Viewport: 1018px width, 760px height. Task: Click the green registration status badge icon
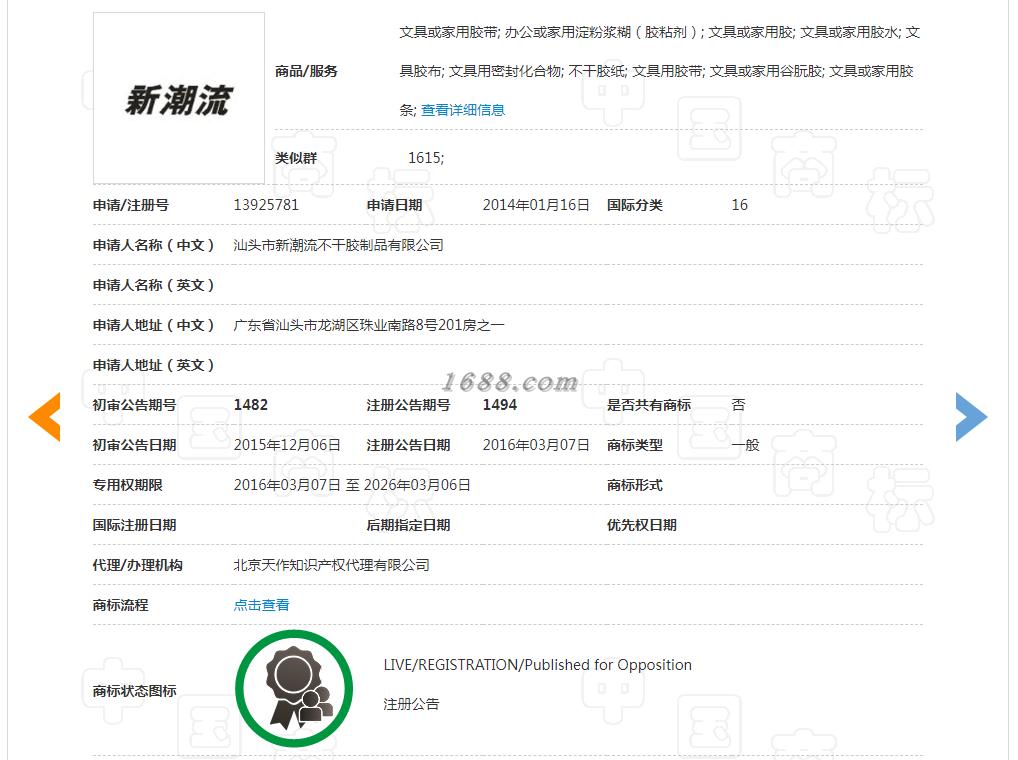coord(294,688)
